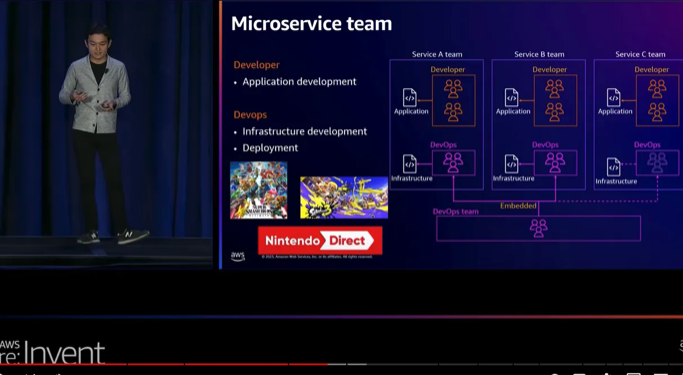Click the speaker video area on the left

pyautogui.click(x=107, y=134)
